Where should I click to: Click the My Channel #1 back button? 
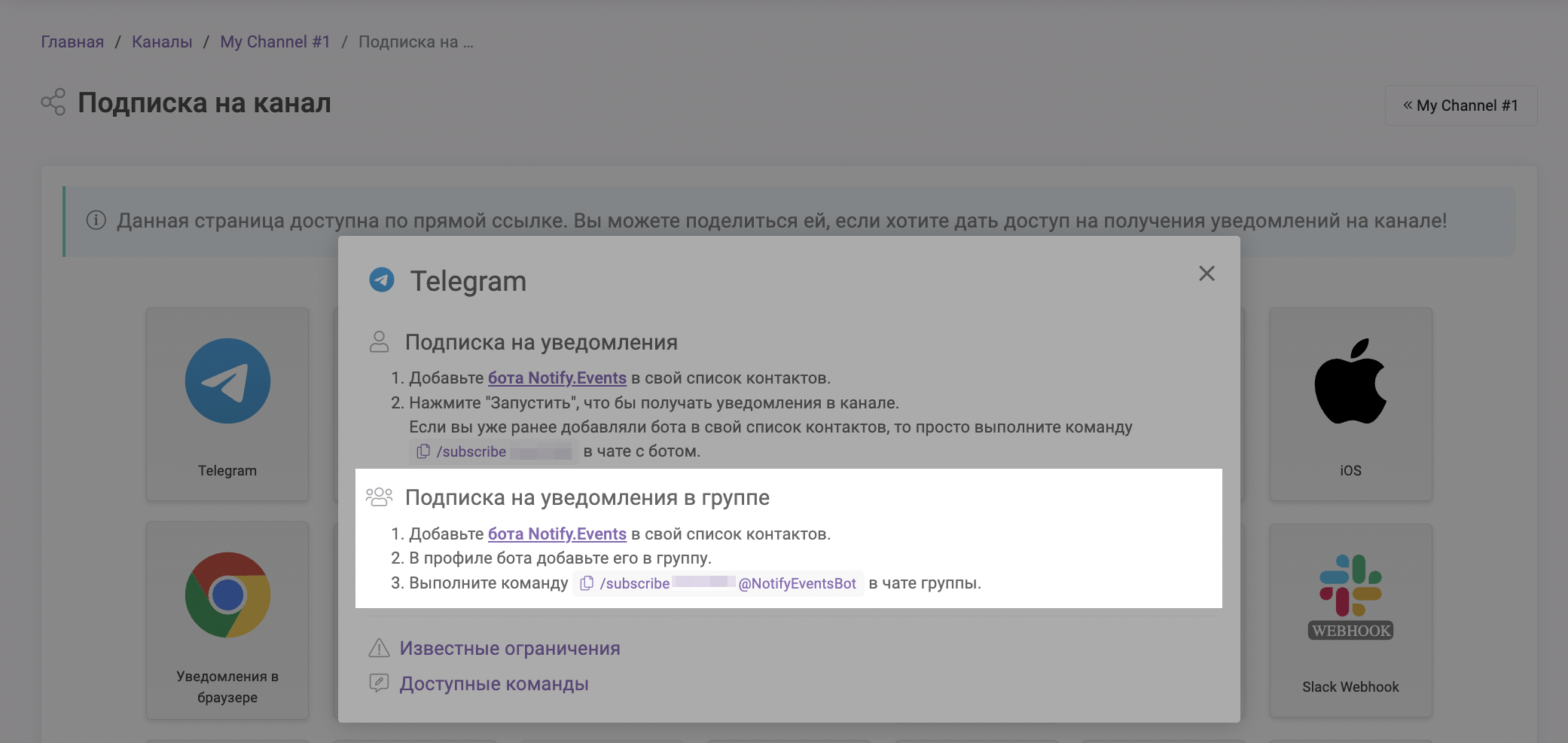tap(1460, 105)
